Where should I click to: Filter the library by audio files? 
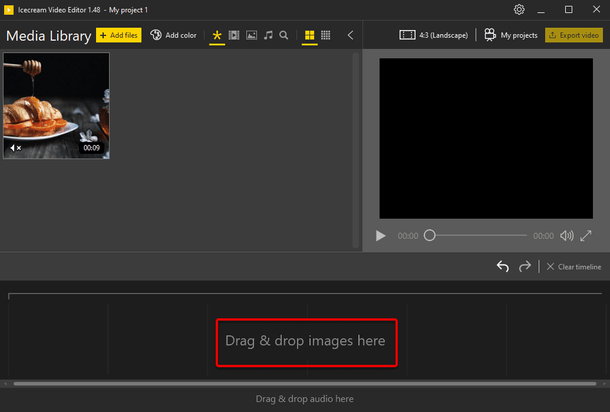[x=268, y=35]
